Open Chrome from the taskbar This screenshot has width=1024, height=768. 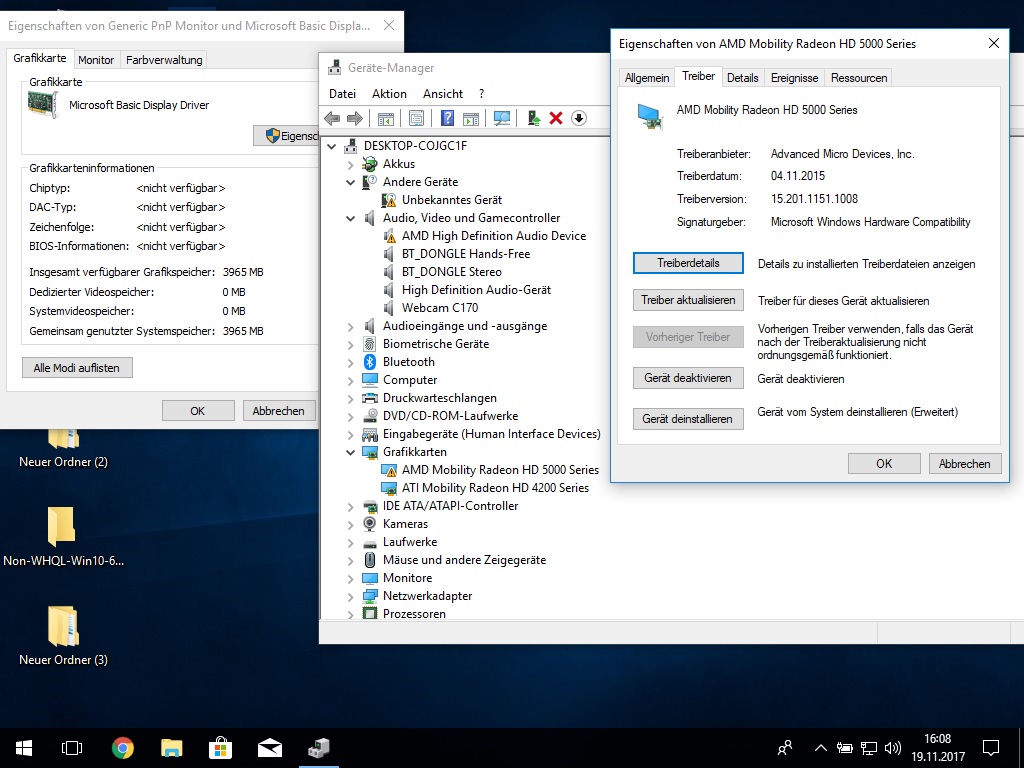[x=123, y=748]
